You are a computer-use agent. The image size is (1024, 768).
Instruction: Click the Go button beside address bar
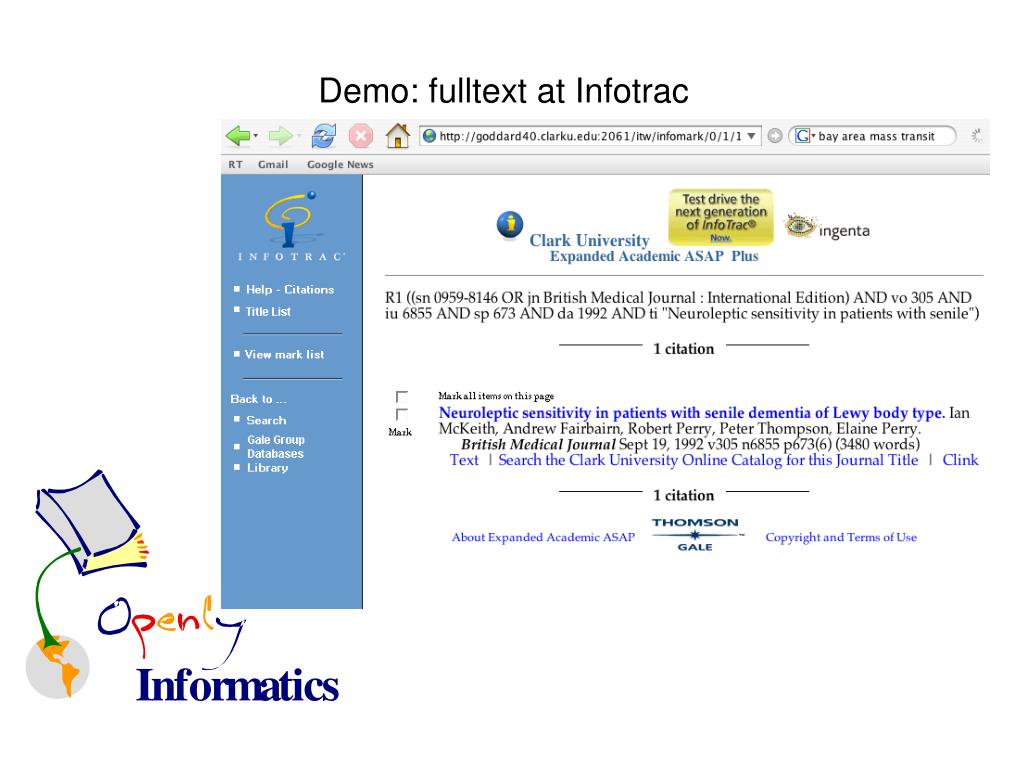pyautogui.click(x=775, y=136)
